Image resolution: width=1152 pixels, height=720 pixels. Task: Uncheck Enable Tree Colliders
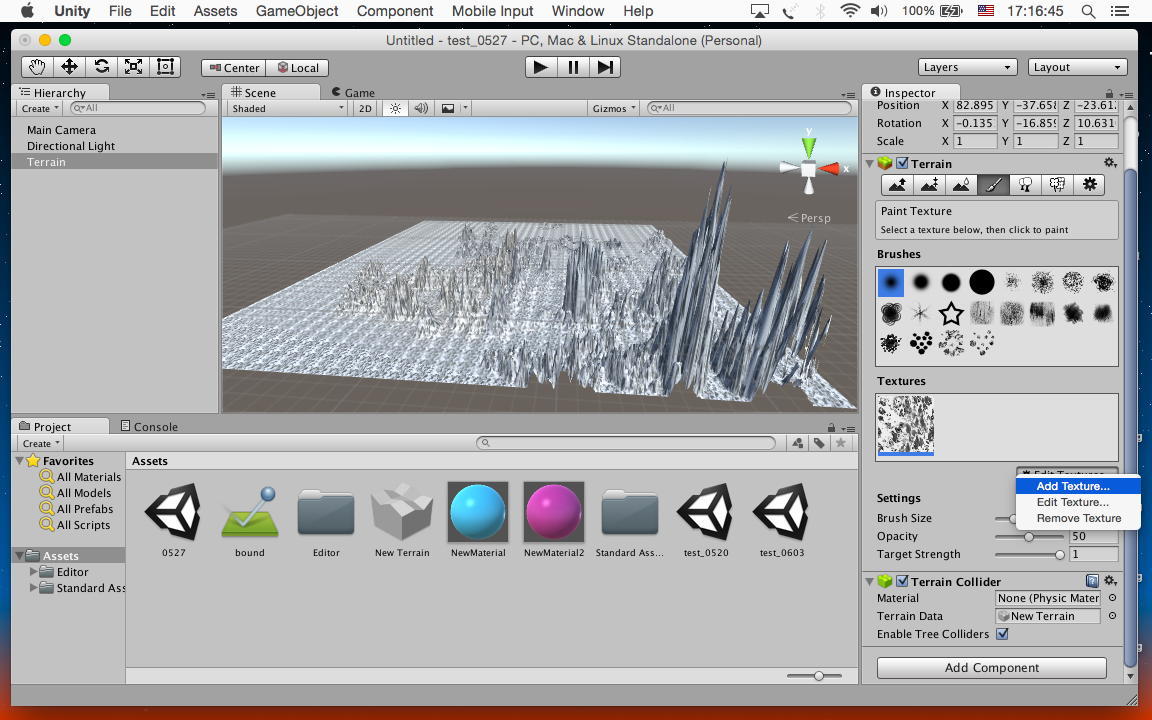click(x=1002, y=634)
